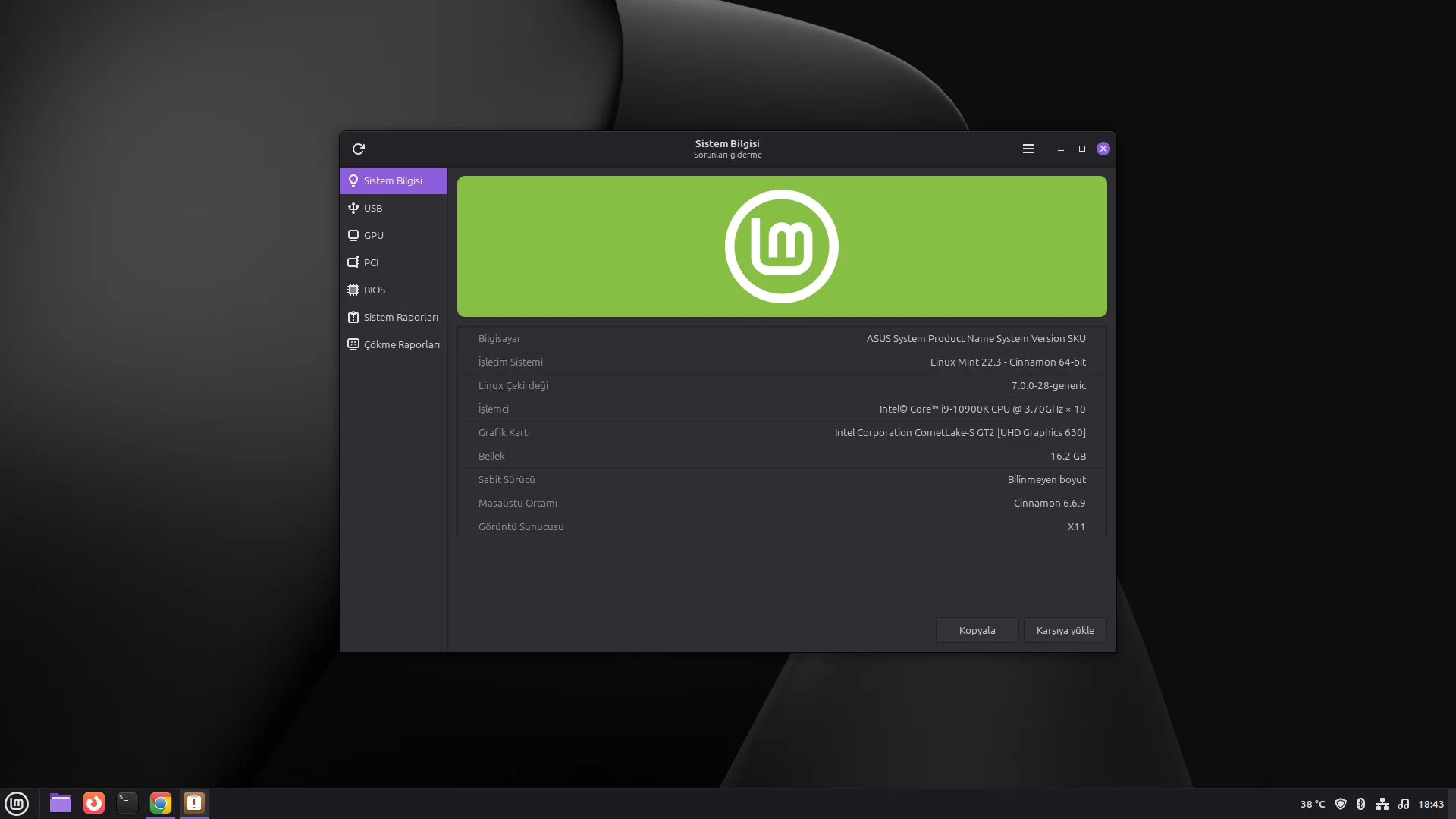Click the 18:43 clock in the panel
Image resolution: width=1456 pixels, height=819 pixels.
coord(1431,804)
